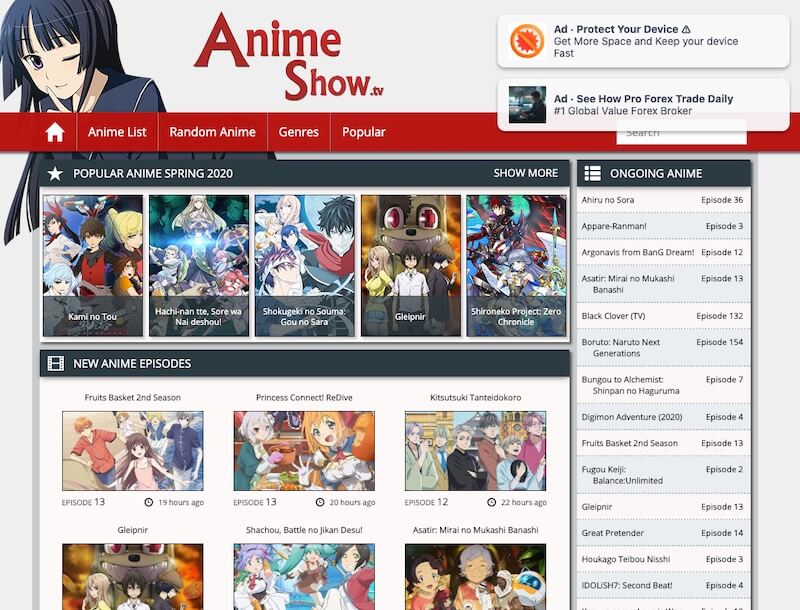
Task: Open the Forex ad thumbnail image
Action: 527,105
